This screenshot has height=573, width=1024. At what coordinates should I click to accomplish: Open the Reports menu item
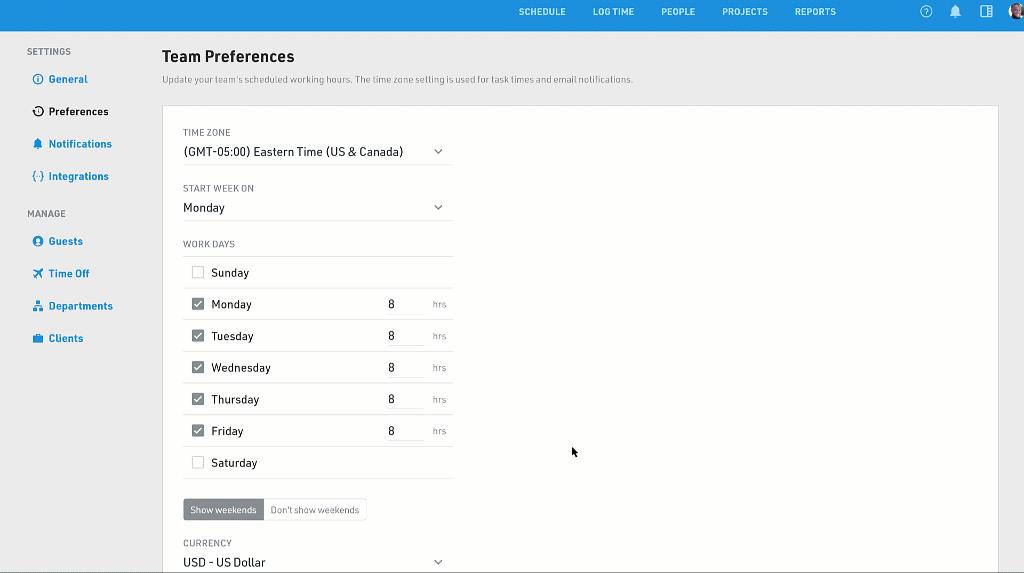815,12
